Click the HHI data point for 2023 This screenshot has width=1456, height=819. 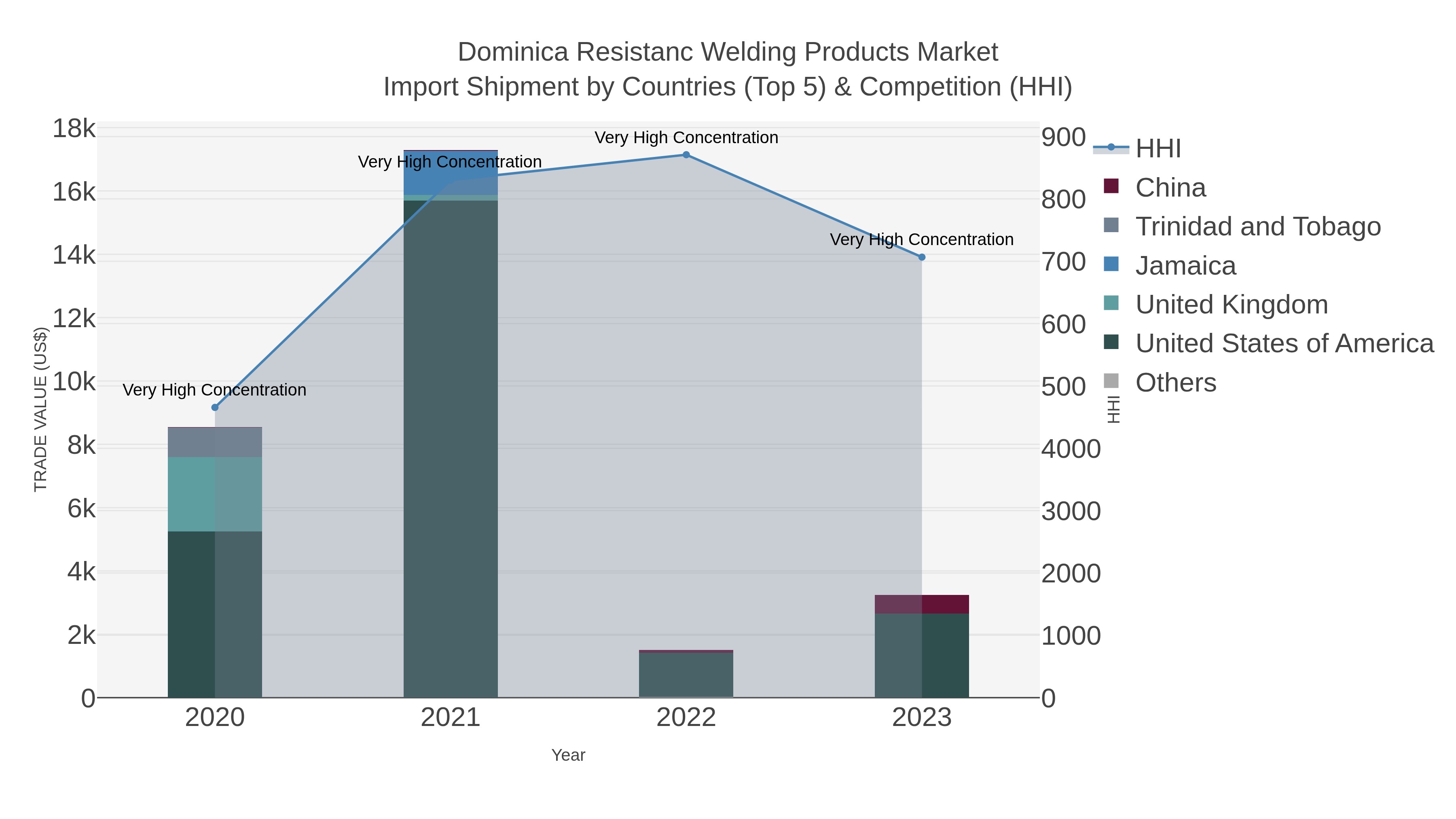pyautogui.click(x=922, y=257)
